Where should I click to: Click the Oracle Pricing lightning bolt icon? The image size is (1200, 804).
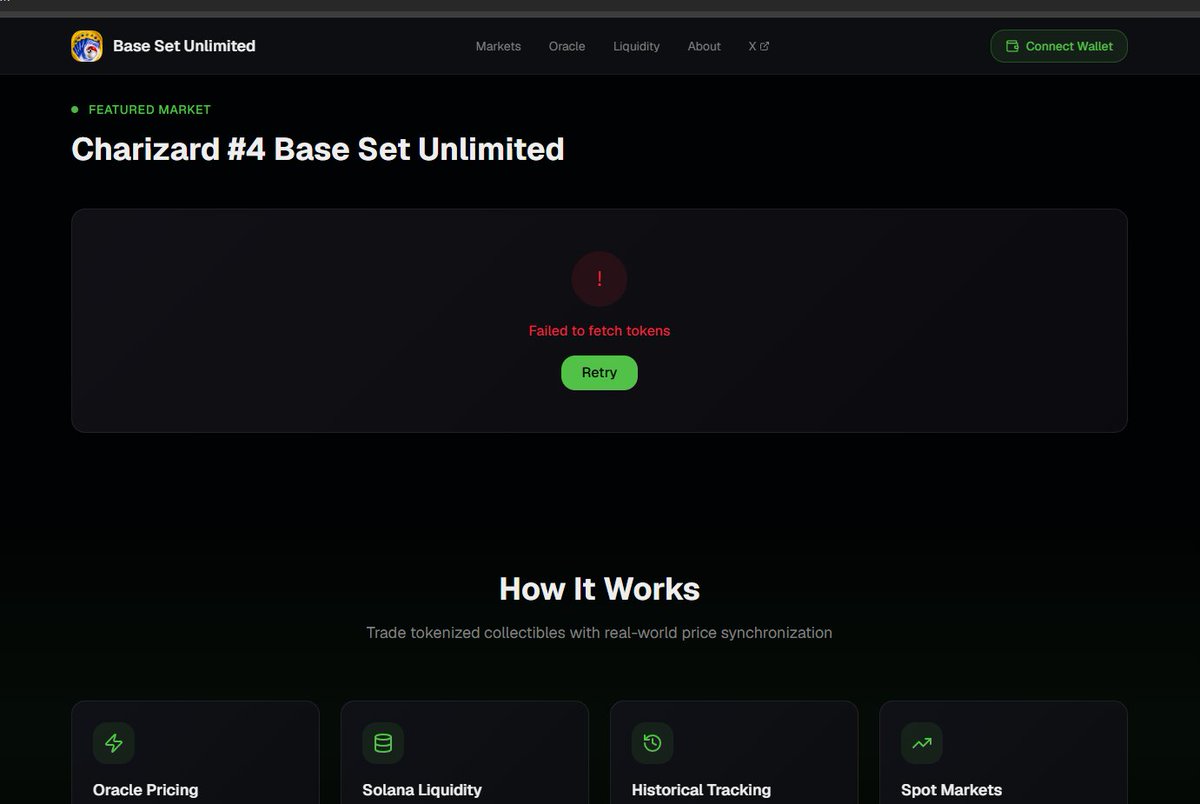pos(114,743)
